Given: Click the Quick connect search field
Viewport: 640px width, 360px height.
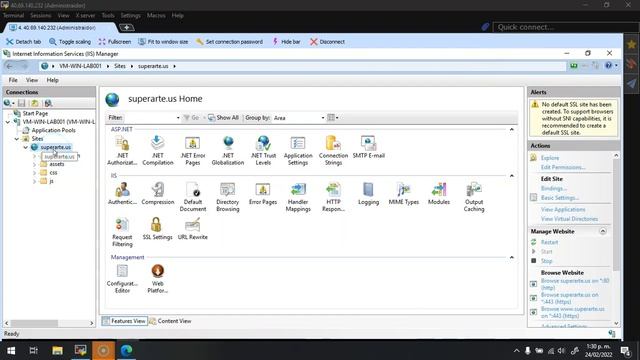Looking at the screenshot, I should [x=565, y=27].
